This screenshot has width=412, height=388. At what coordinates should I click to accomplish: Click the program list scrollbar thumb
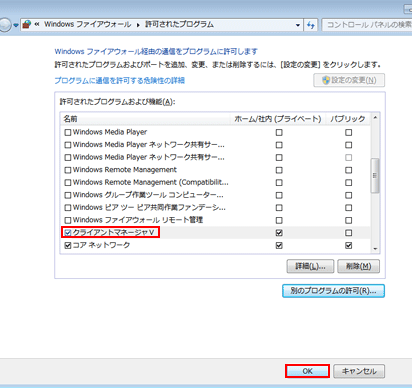(375, 176)
